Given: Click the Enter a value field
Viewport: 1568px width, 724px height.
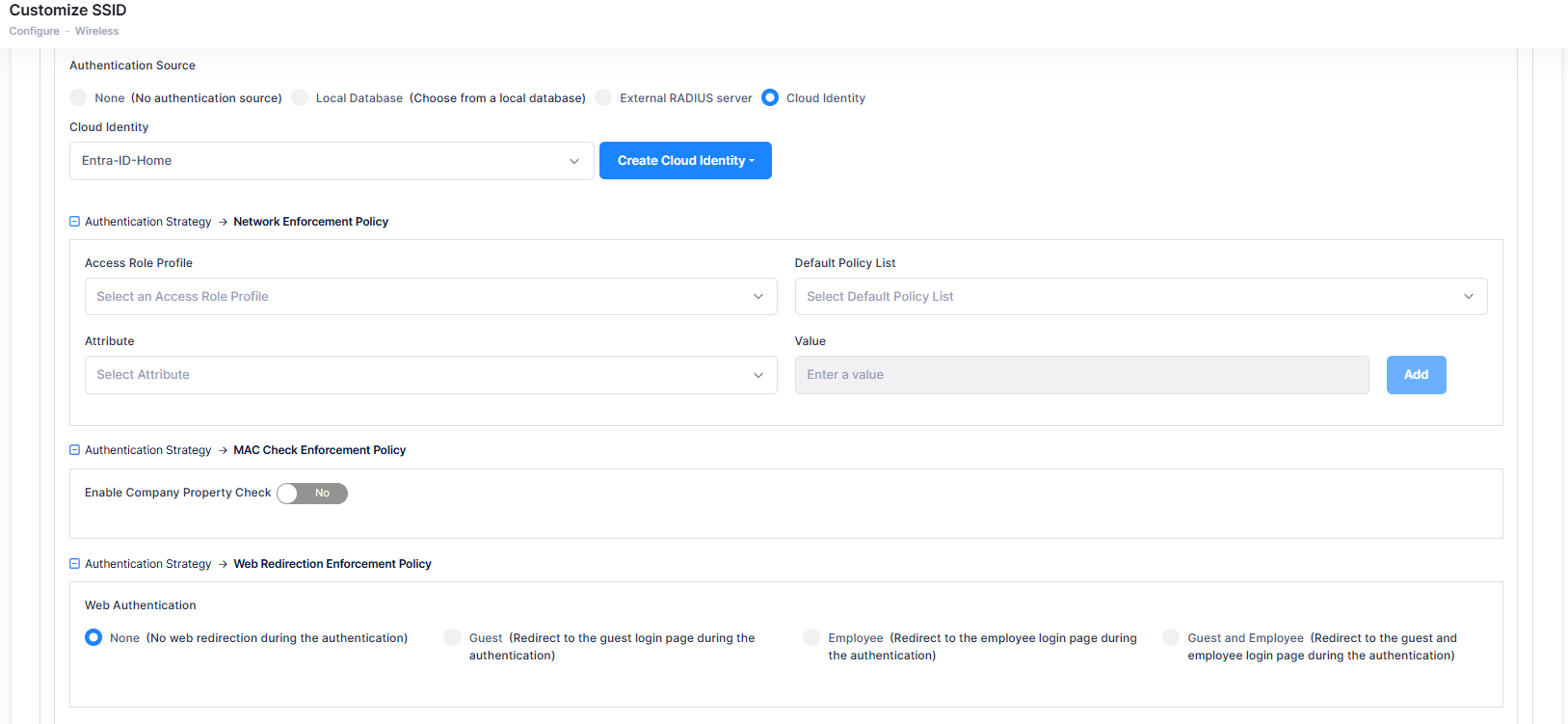Looking at the screenshot, I should click(1080, 375).
